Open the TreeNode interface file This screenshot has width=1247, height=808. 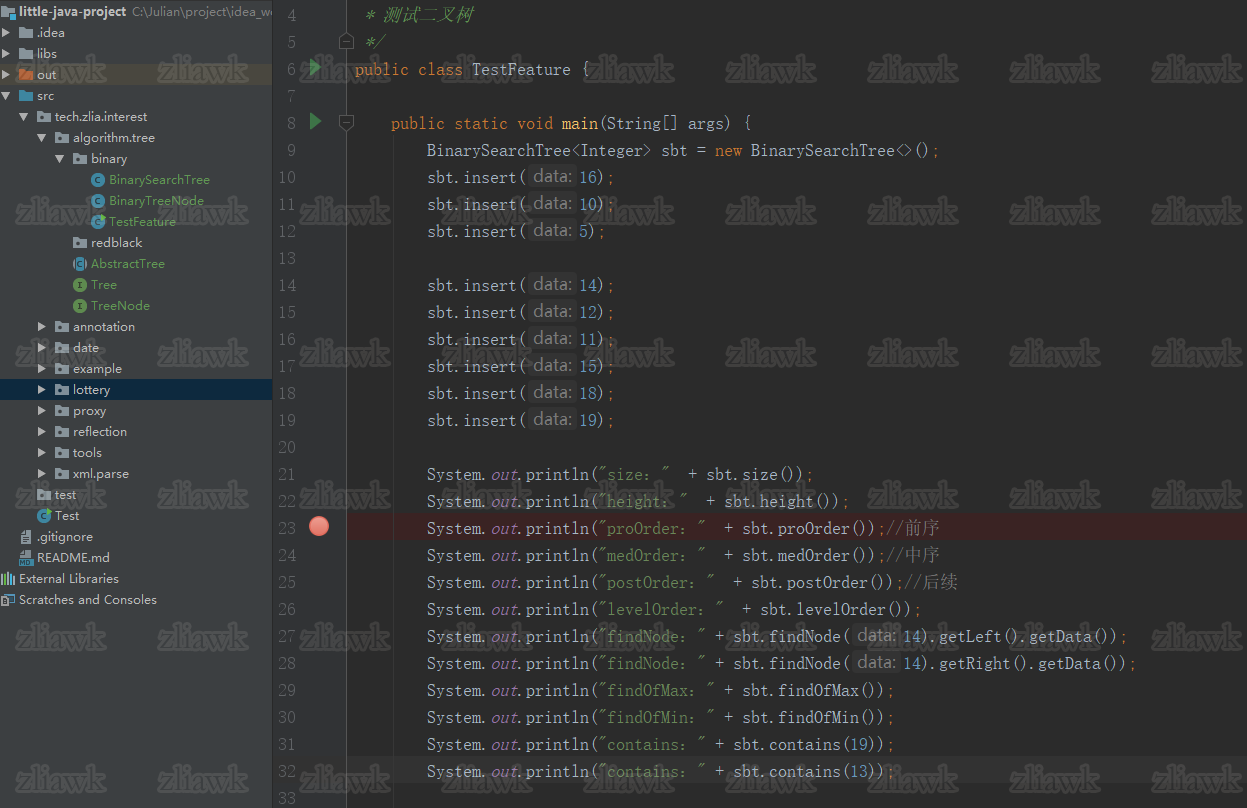pyautogui.click(x=120, y=306)
